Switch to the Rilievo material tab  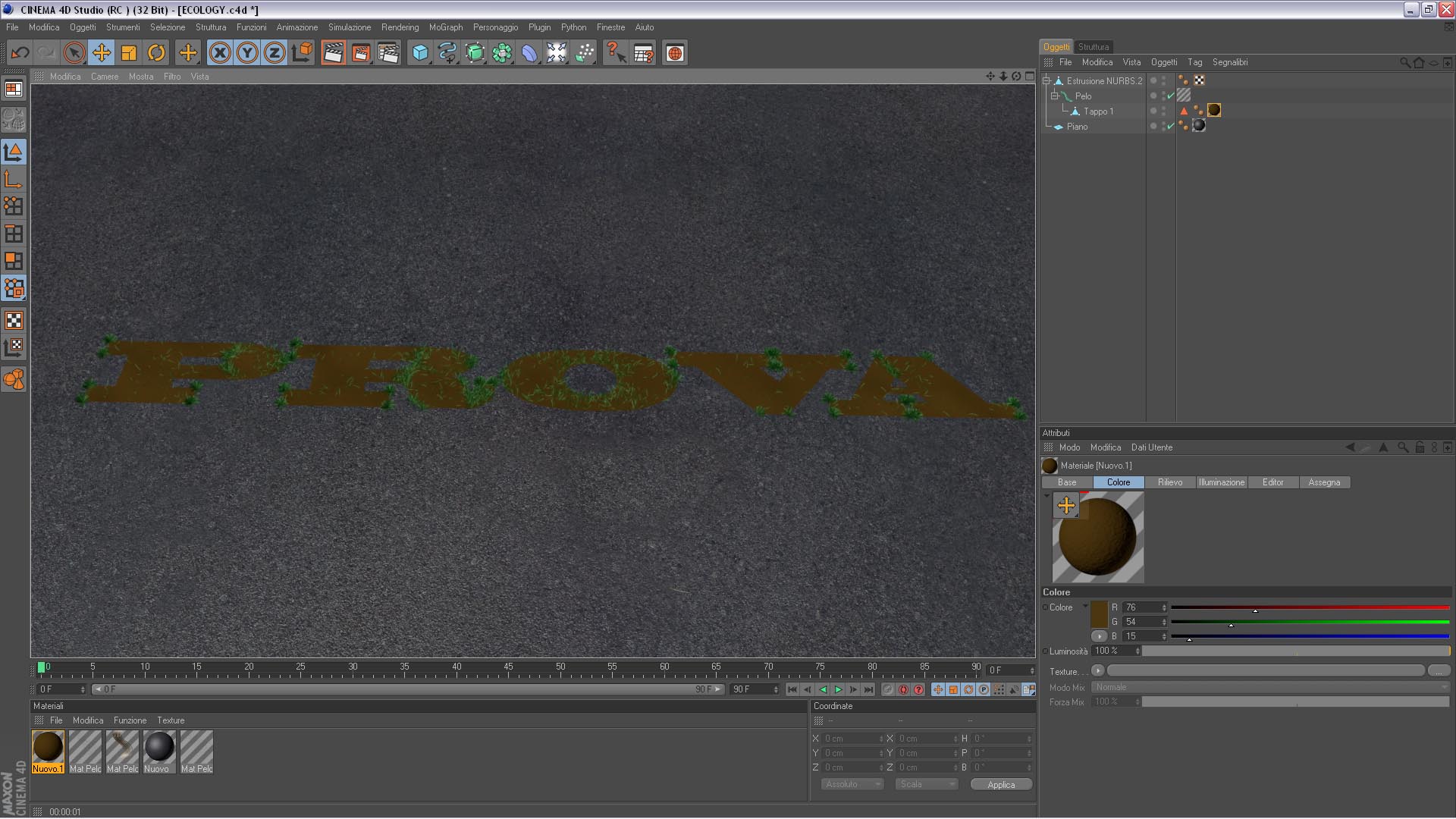click(x=1169, y=483)
